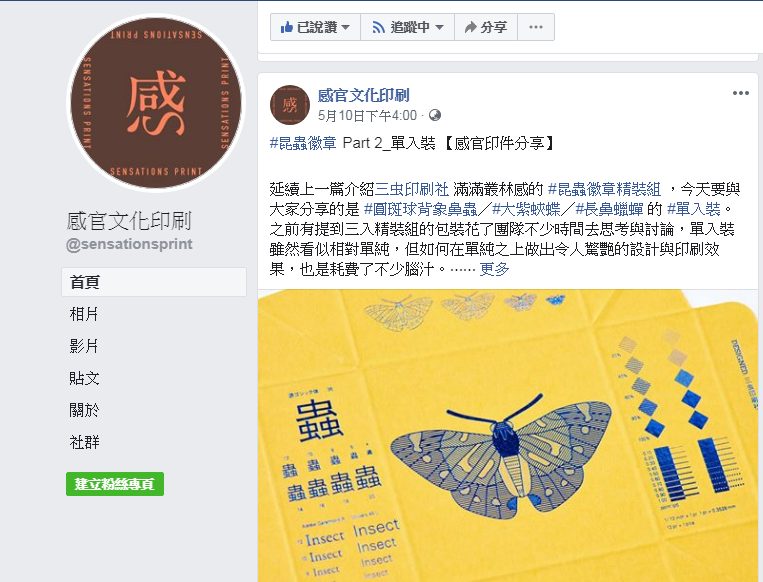
Task: Open the post options three-dot menu
Action: tap(741, 93)
